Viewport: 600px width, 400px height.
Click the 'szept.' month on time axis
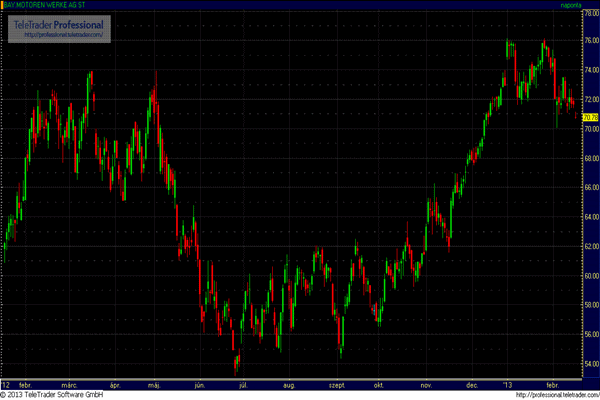[337, 384]
